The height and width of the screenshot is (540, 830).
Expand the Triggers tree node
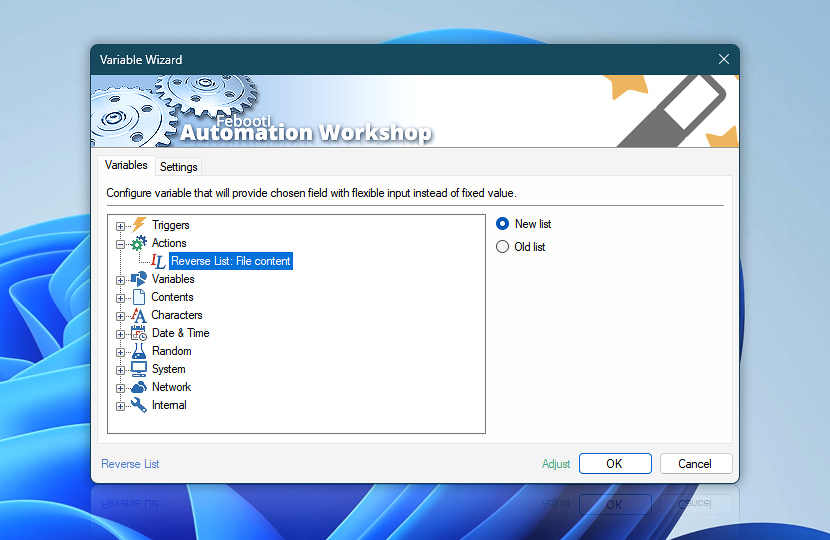[x=121, y=226]
